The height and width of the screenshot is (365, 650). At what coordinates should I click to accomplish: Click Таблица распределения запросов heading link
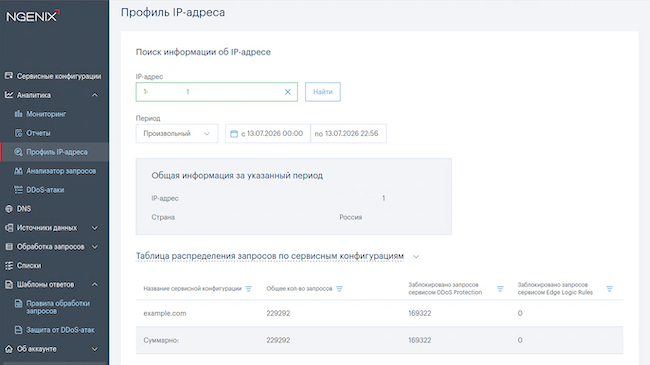(270, 256)
